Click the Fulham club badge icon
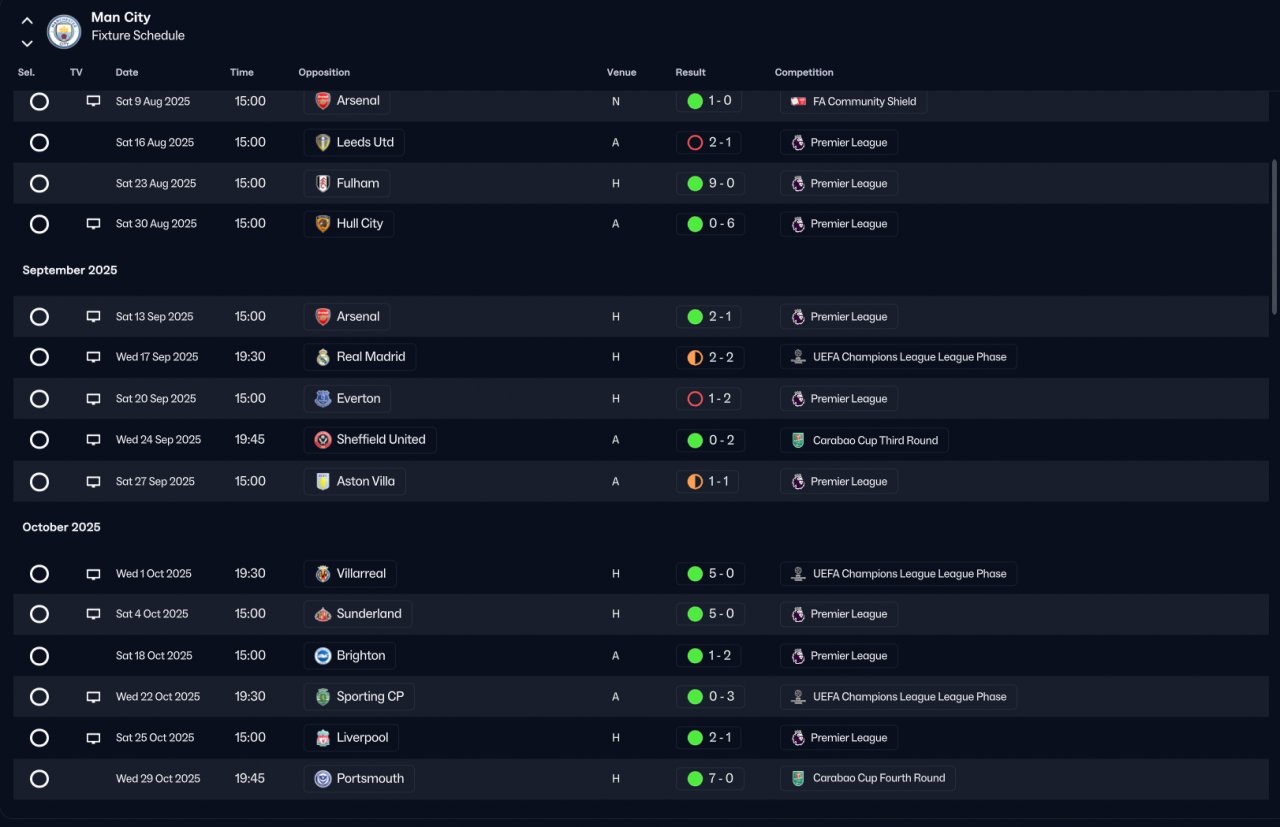 pos(322,184)
